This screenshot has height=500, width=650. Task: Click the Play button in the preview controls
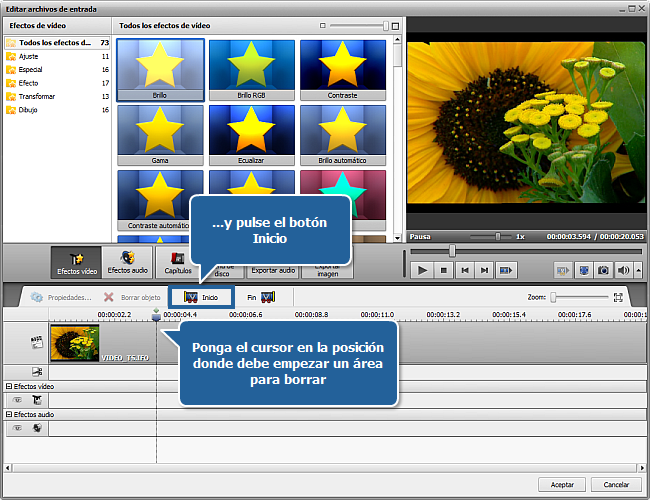click(421, 270)
